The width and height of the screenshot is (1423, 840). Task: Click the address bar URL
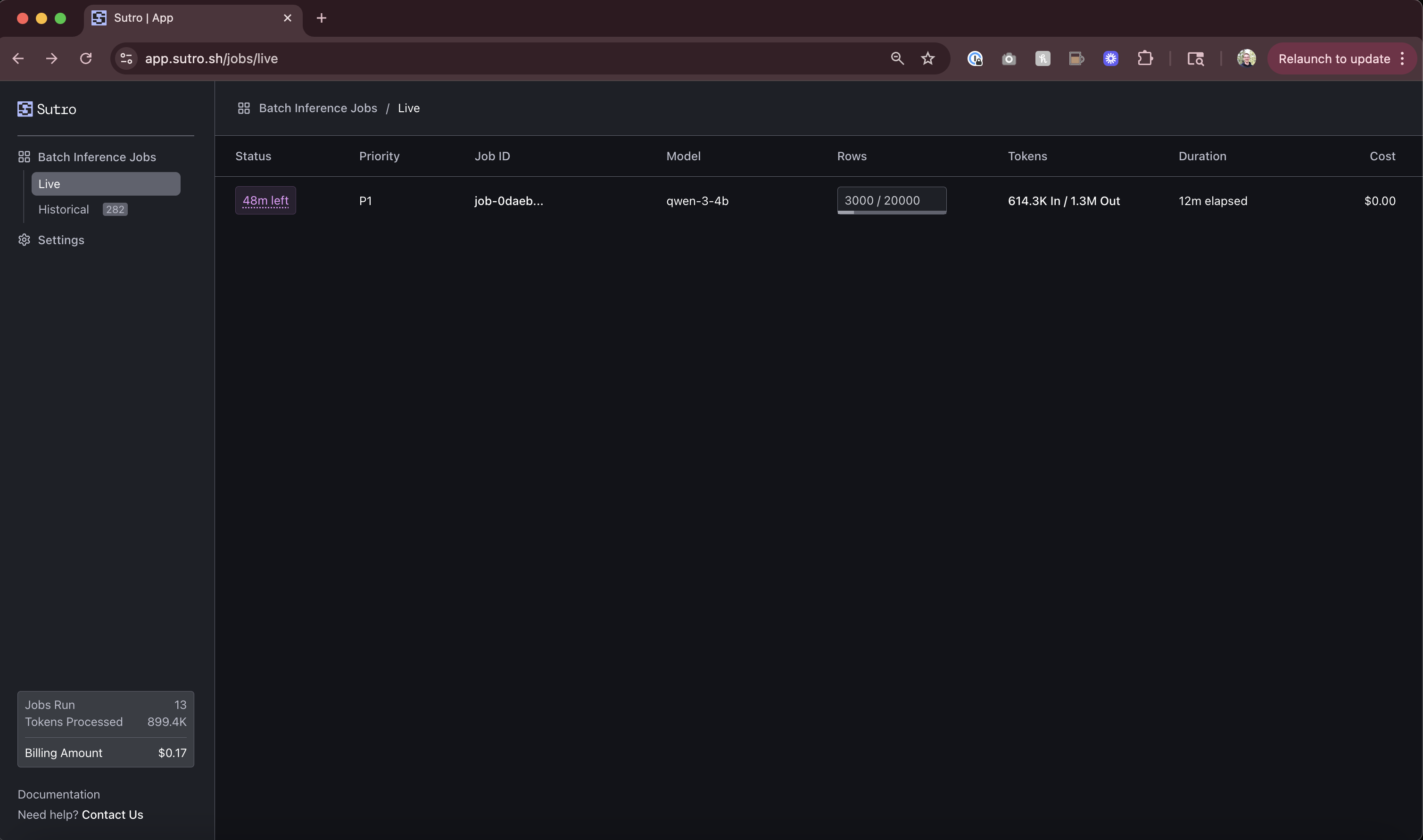pyautogui.click(x=211, y=58)
